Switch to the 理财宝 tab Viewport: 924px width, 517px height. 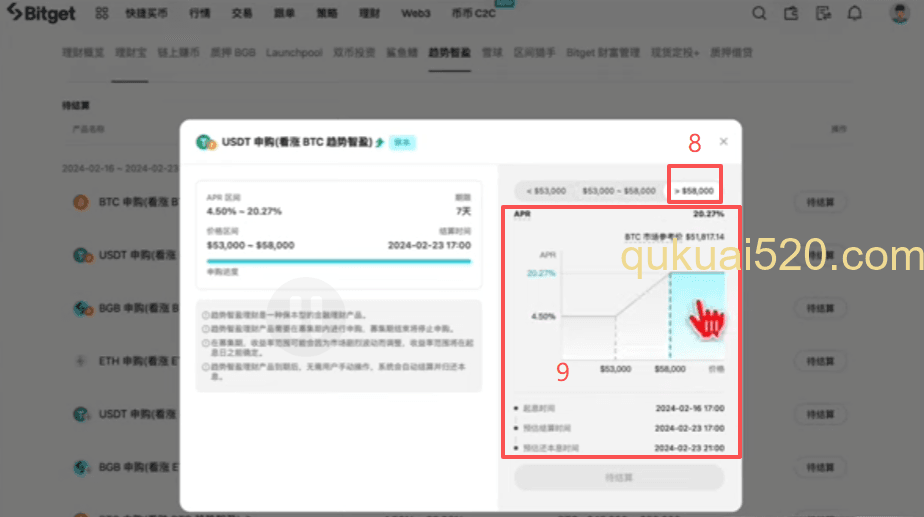point(130,52)
